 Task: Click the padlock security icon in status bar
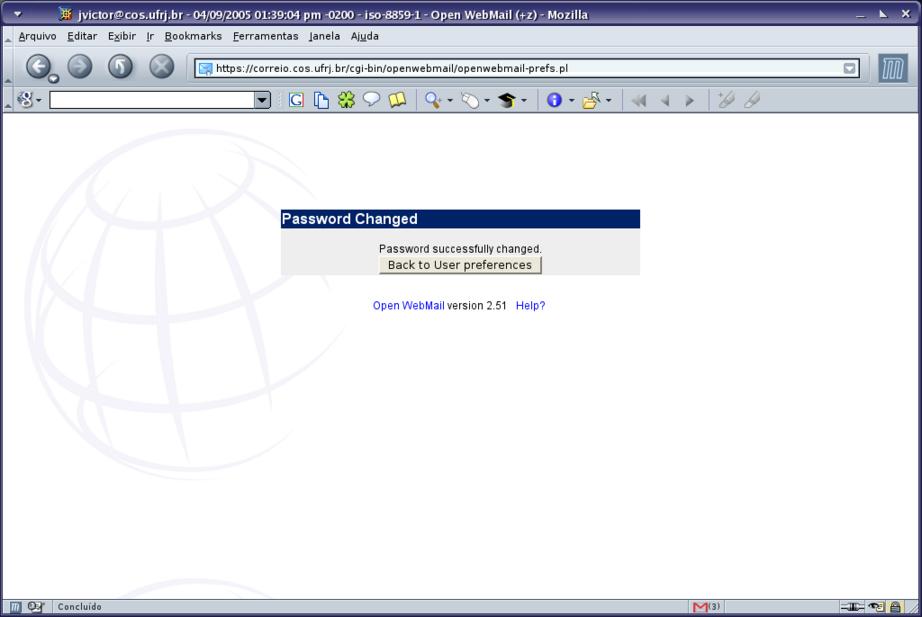tap(895, 607)
